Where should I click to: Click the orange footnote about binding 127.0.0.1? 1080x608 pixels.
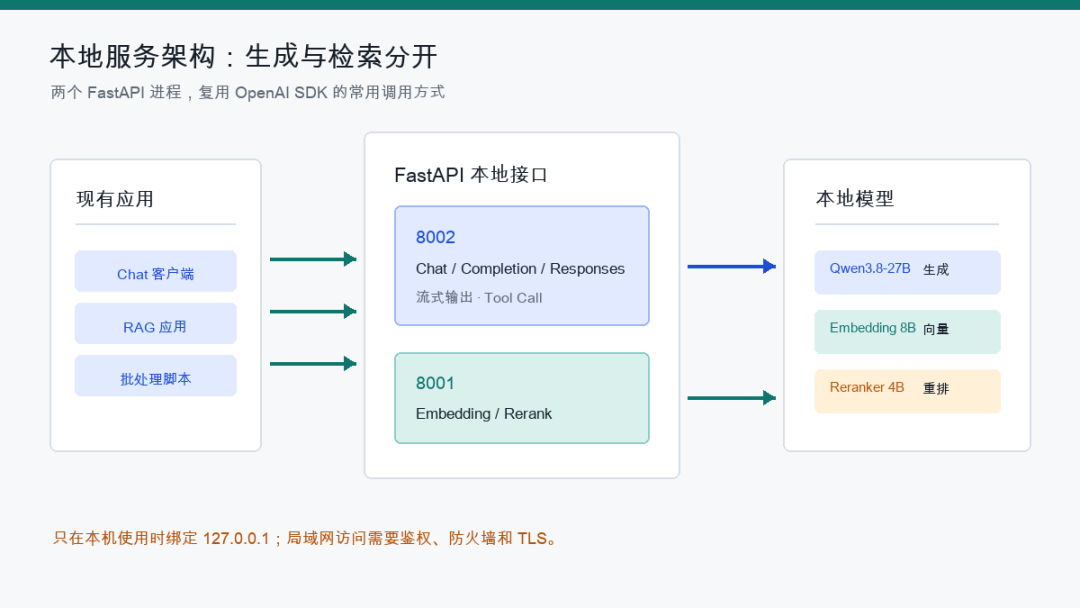coord(304,538)
